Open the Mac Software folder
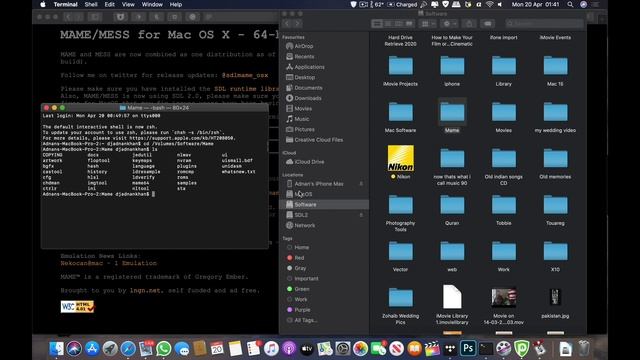 [x=400, y=112]
